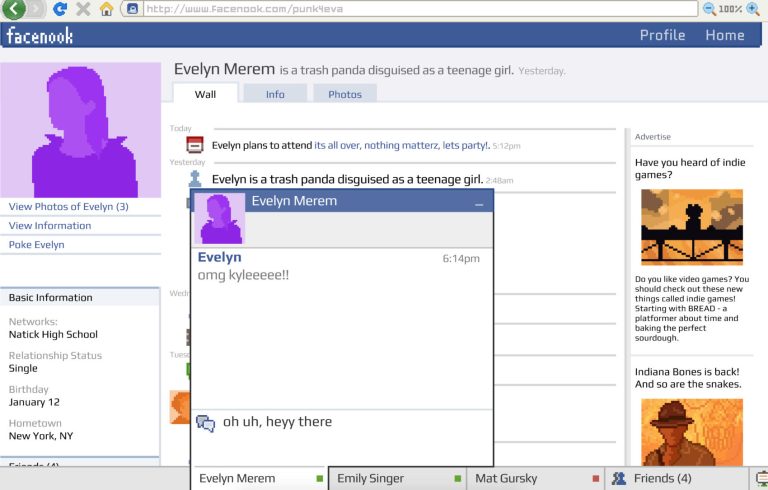Screen dimensions: 768x490
Task: Click the site identity icon beside URL
Action: [x=132, y=9]
